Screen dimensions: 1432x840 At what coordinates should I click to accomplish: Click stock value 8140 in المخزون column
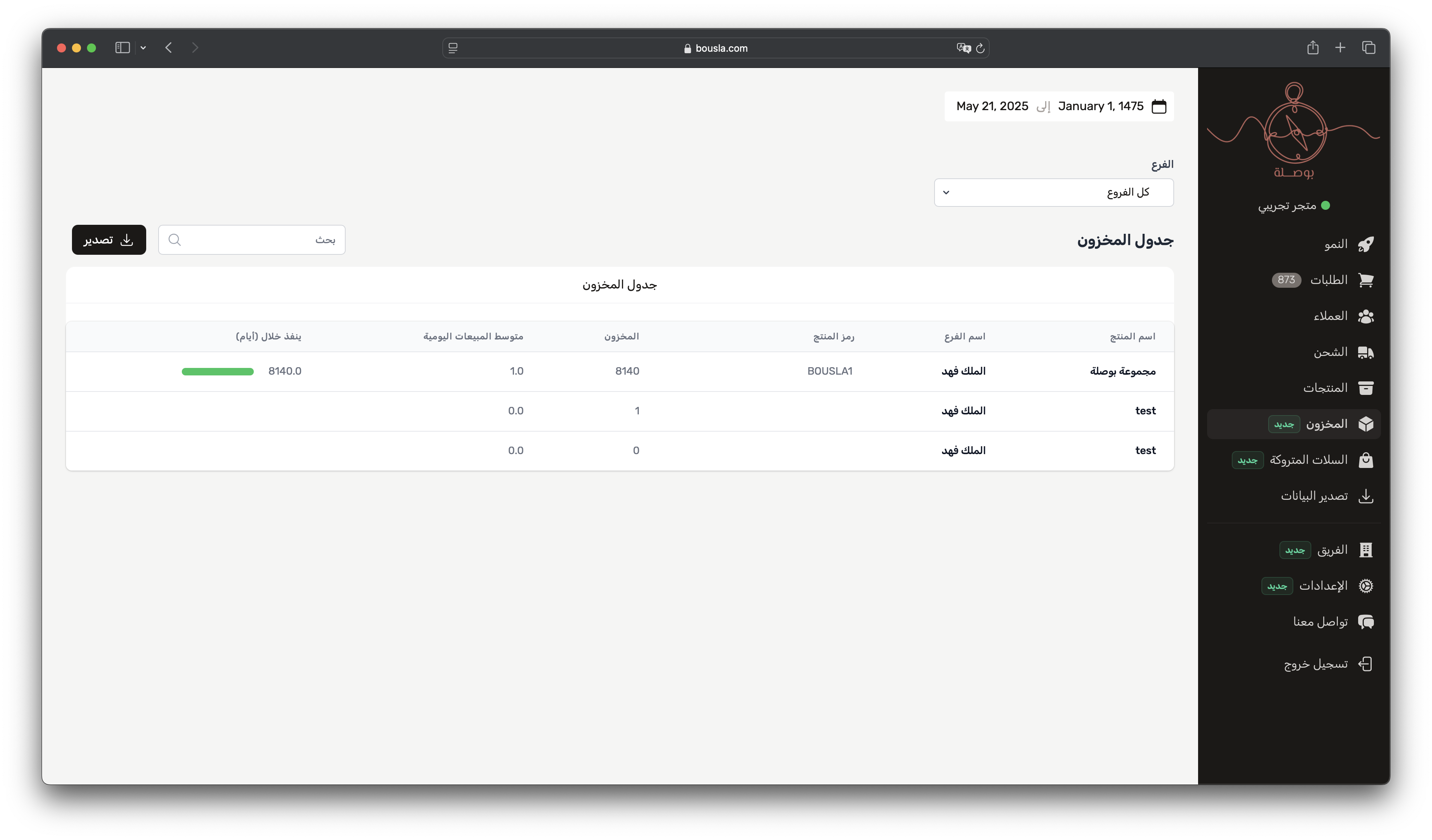point(628,371)
